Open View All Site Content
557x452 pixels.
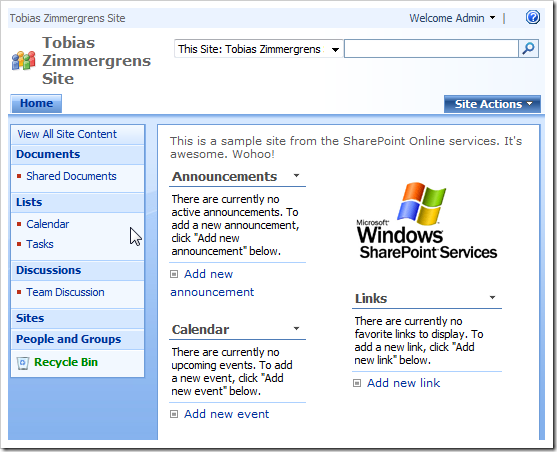[x=67, y=134]
